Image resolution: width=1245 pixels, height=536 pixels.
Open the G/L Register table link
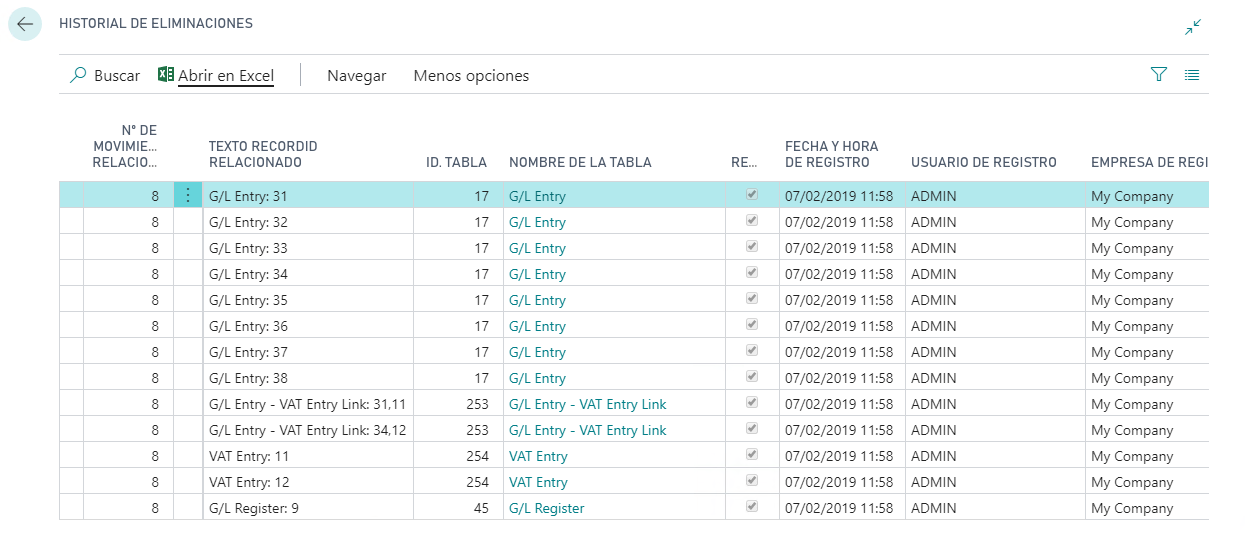click(x=546, y=508)
